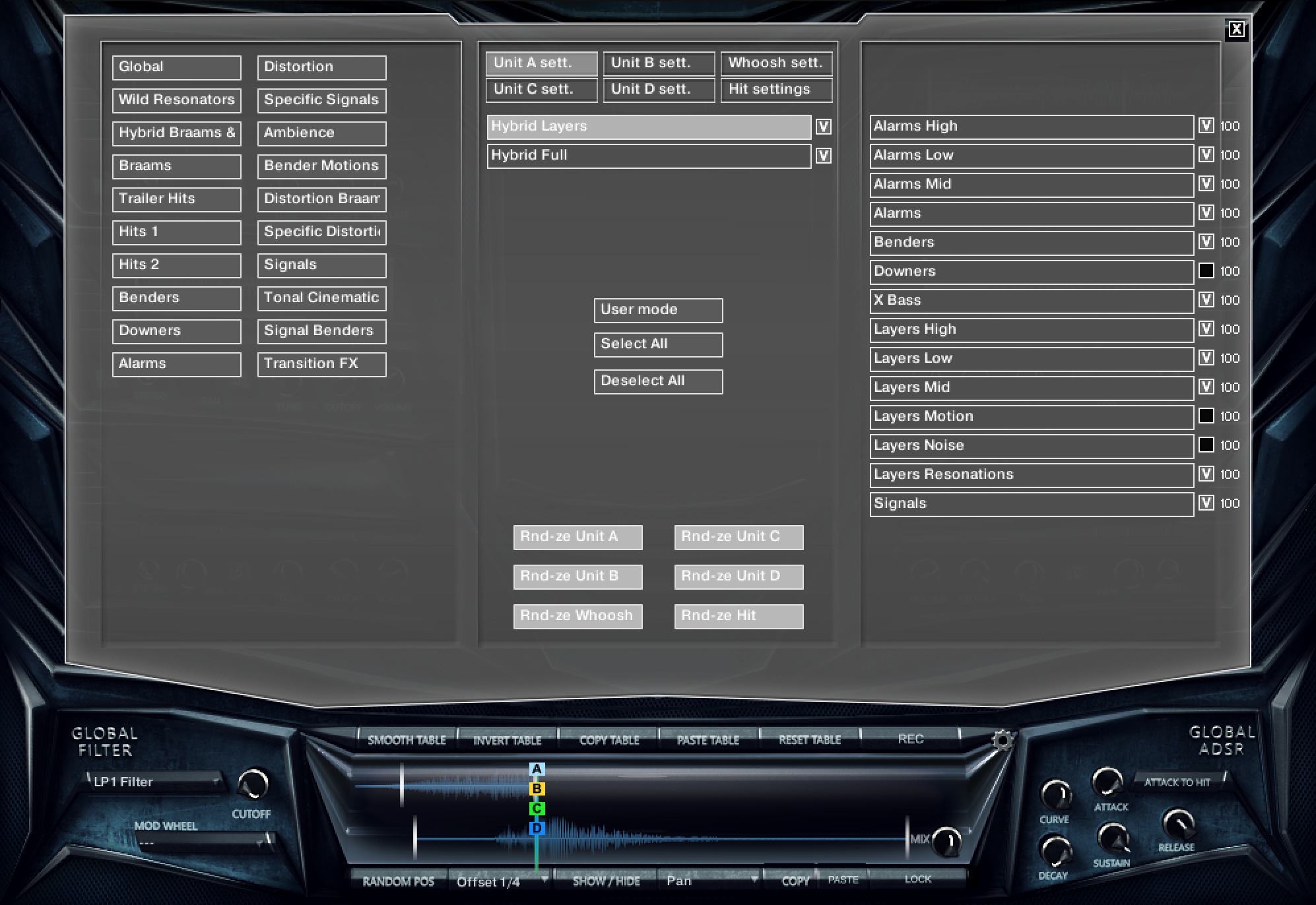Viewport: 1316px width, 905px height.
Task: Click the MIX knob
Action: 946,841
